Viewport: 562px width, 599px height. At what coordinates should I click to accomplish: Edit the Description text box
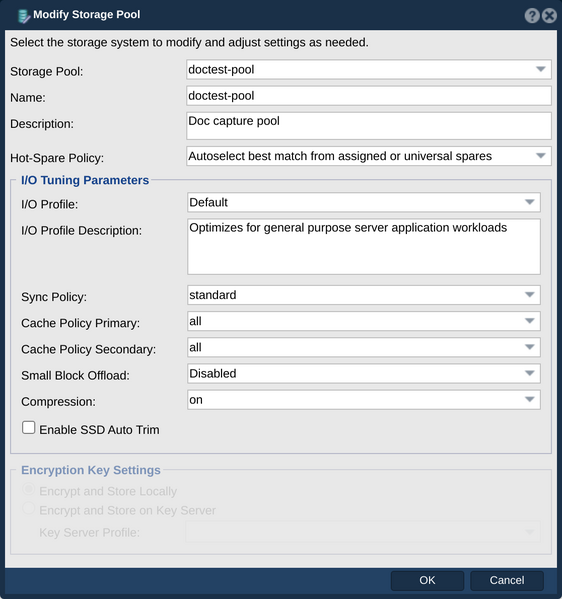[369, 126]
